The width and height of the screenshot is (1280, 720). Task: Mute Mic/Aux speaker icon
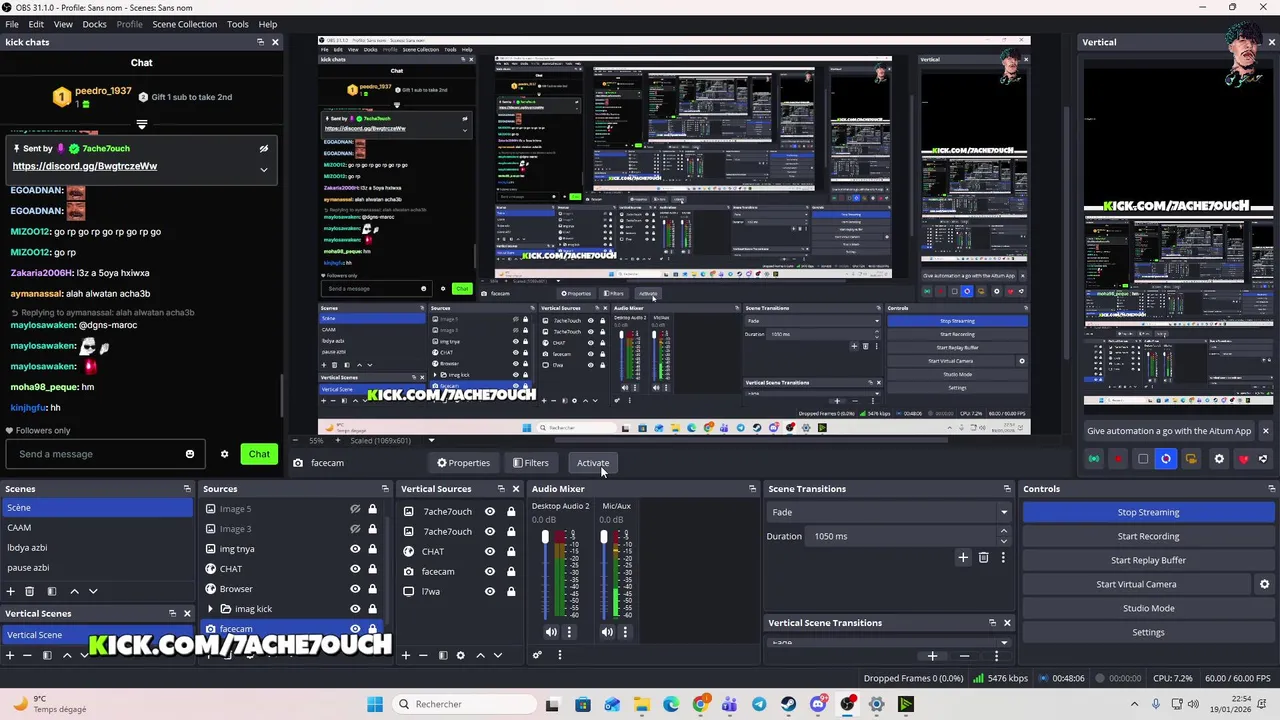coord(607,632)
